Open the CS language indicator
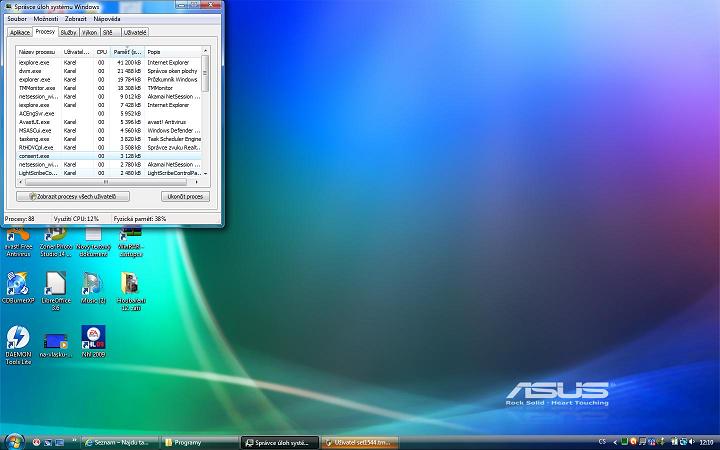Screen dimensions: 720x450 tap(602, 442)
